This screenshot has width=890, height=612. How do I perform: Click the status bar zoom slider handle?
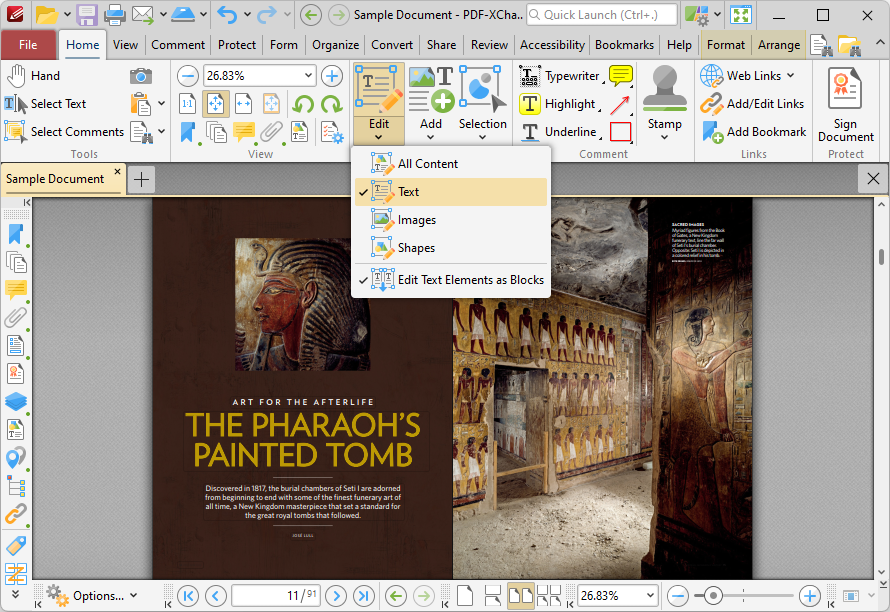[x=713, y=596]
